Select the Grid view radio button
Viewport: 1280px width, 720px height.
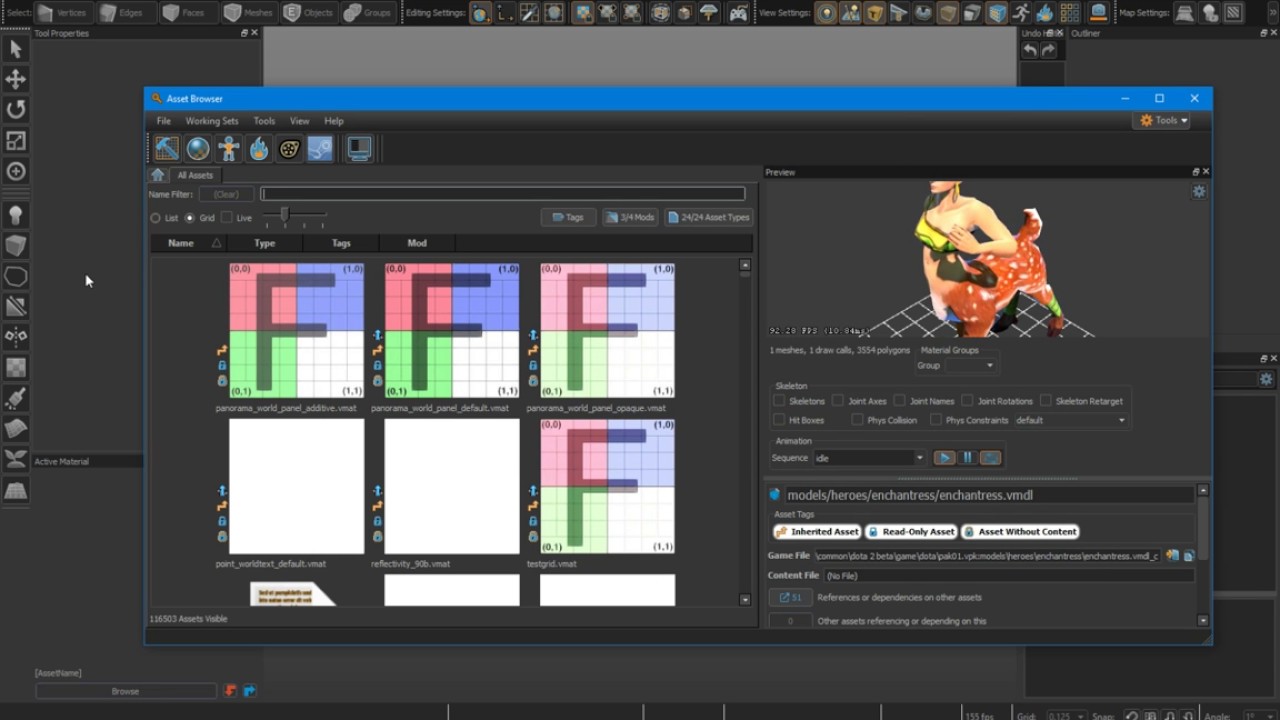(x=190, y=218)
